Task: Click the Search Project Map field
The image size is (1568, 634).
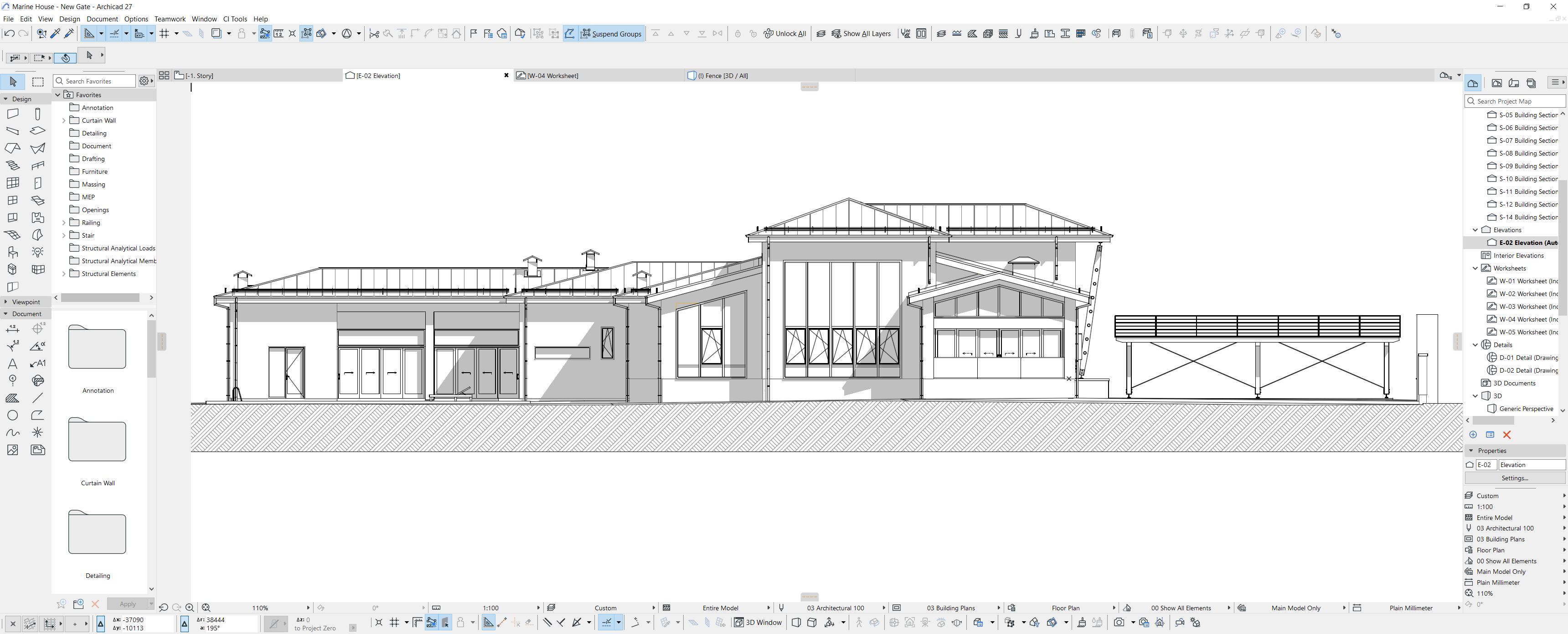Action: click(1516, 100)
